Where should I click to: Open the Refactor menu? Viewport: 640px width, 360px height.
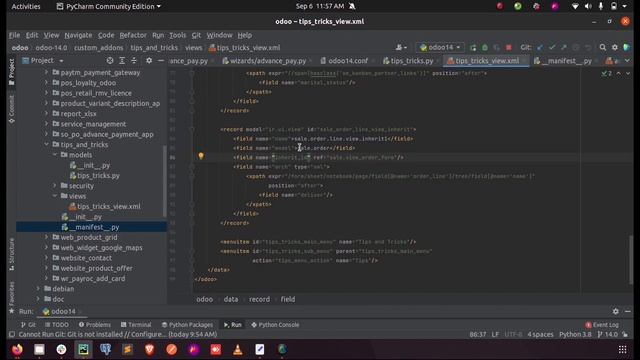coord(133,35)
